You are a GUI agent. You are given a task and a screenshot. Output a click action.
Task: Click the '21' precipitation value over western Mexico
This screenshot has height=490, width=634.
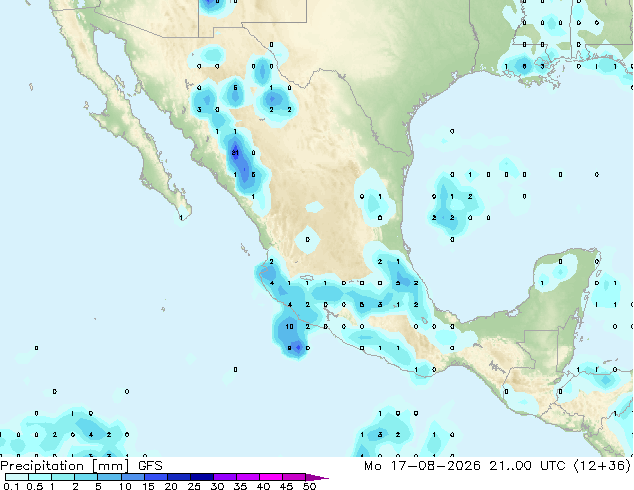[x=235, y=153]
